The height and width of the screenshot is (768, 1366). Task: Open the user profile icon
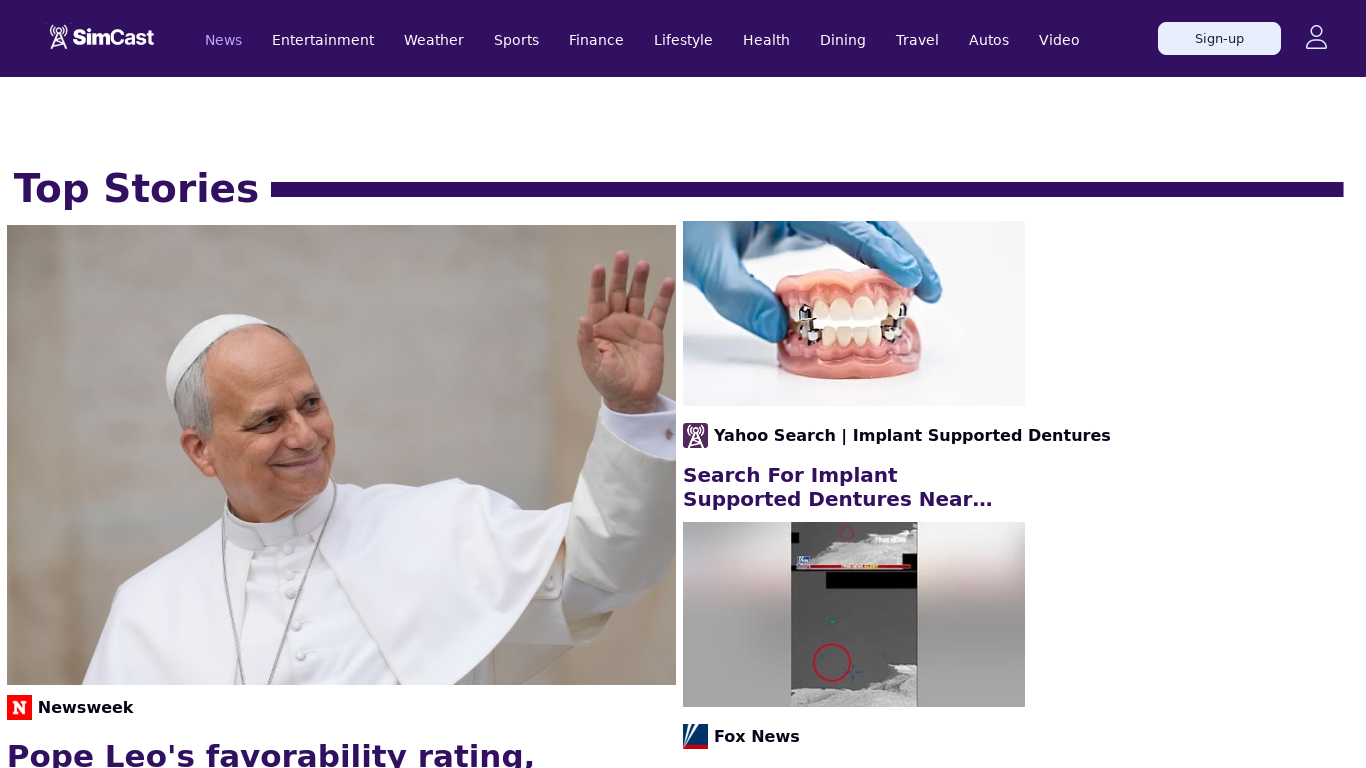1316,38
